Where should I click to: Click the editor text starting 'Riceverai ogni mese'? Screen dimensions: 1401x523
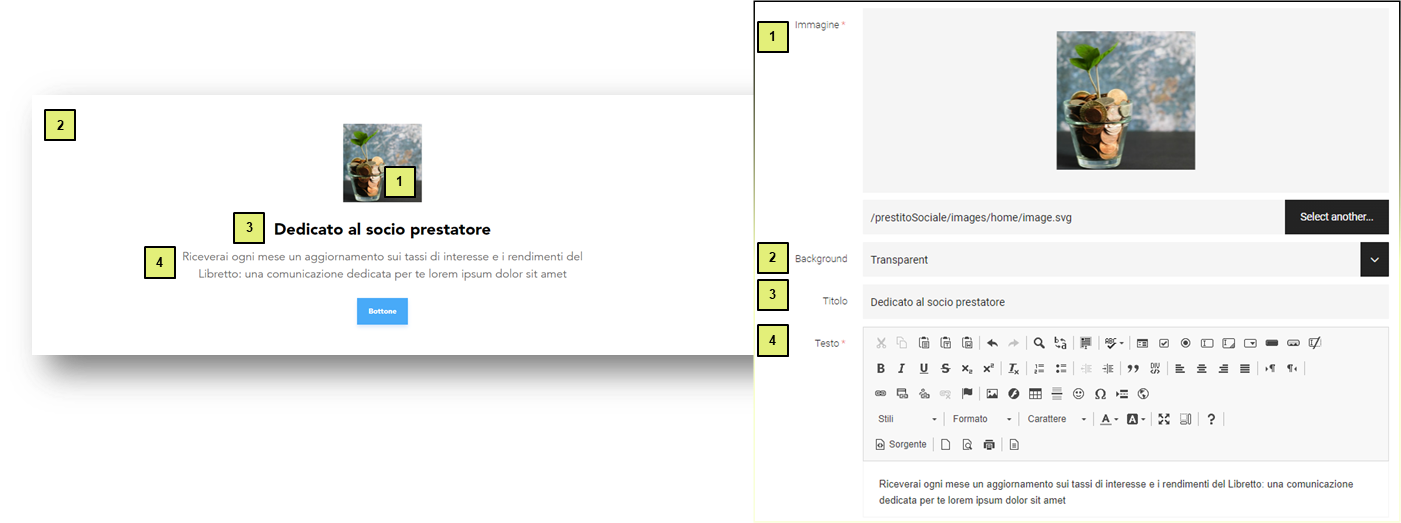(x=1116, y=491)
